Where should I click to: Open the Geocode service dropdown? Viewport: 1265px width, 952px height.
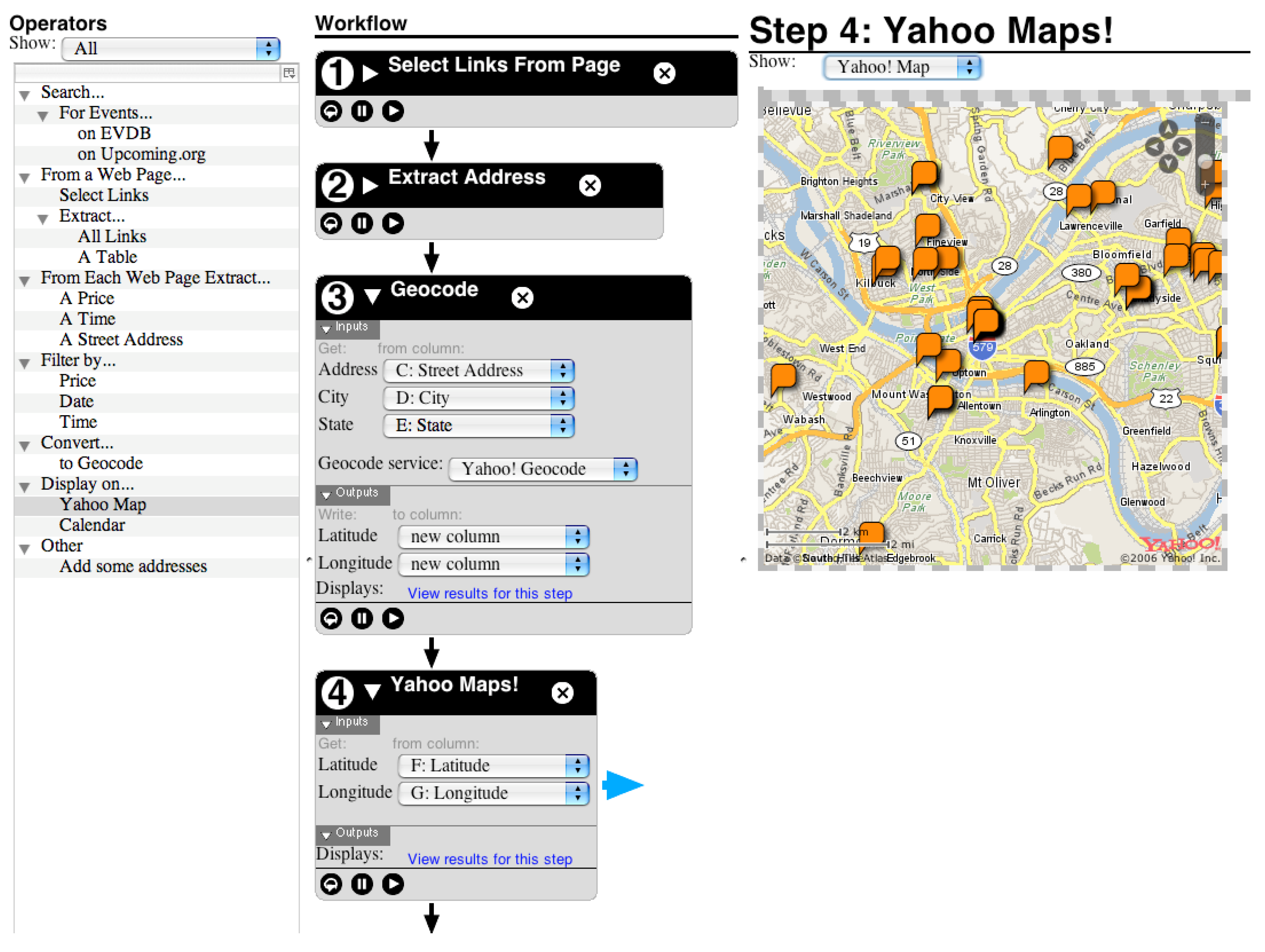(543, 469)
